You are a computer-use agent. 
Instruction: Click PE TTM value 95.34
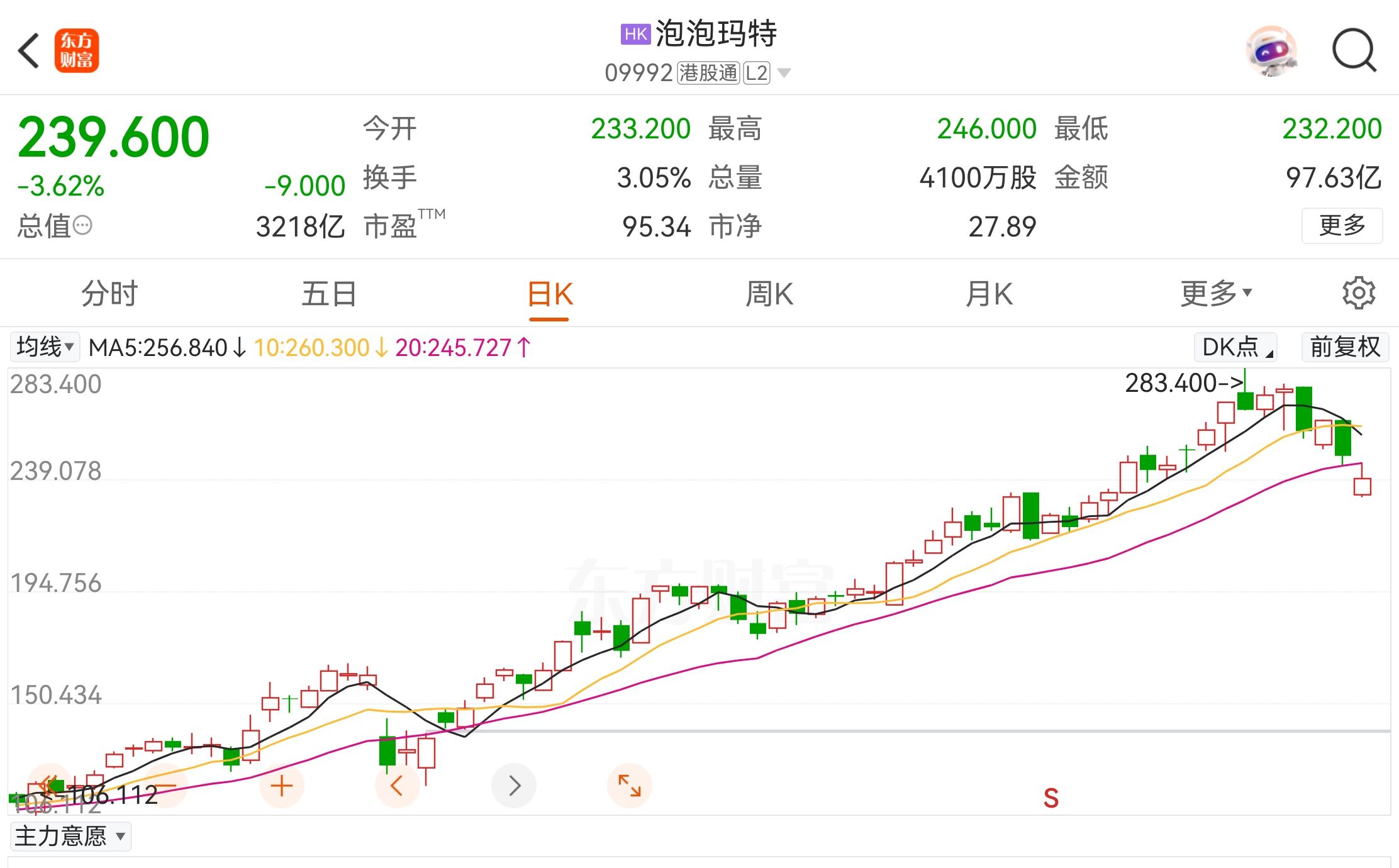tap(657, 226)
